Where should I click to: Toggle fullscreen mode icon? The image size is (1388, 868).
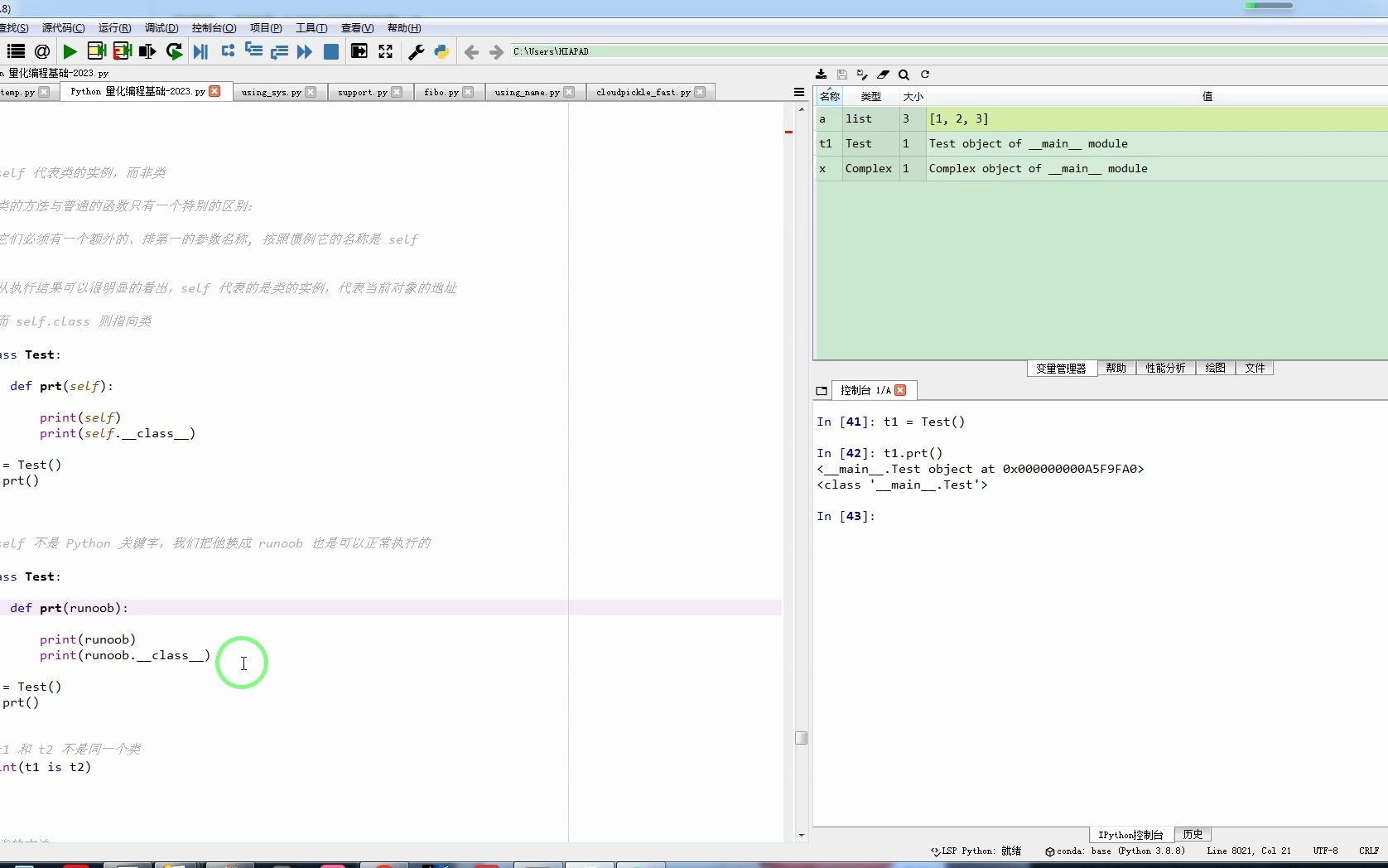(x=386, y=51)
